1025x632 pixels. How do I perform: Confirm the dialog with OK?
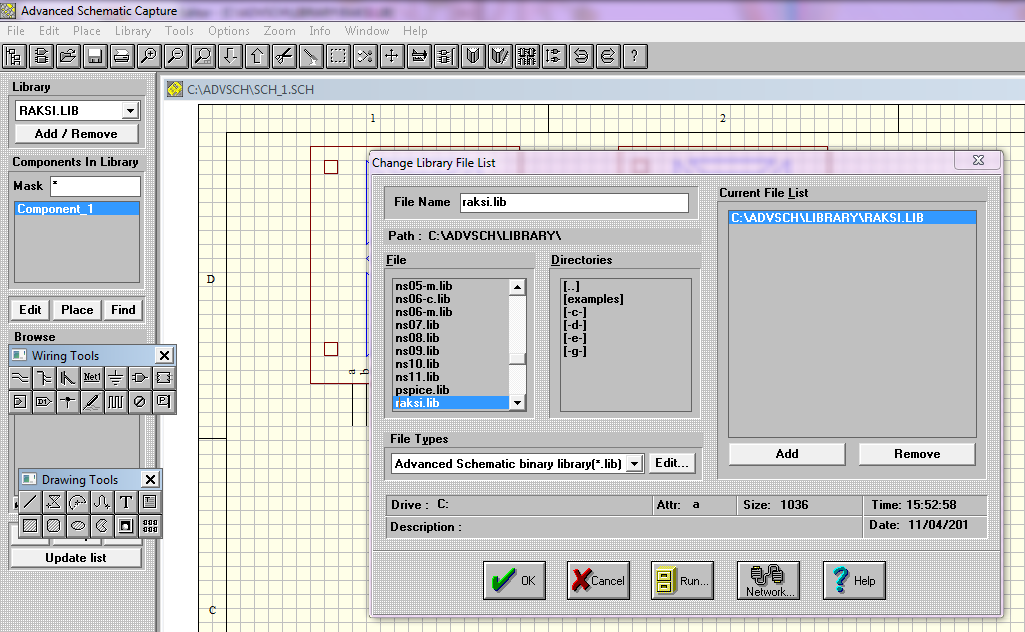pyautogui.click(x=514, y=580)
